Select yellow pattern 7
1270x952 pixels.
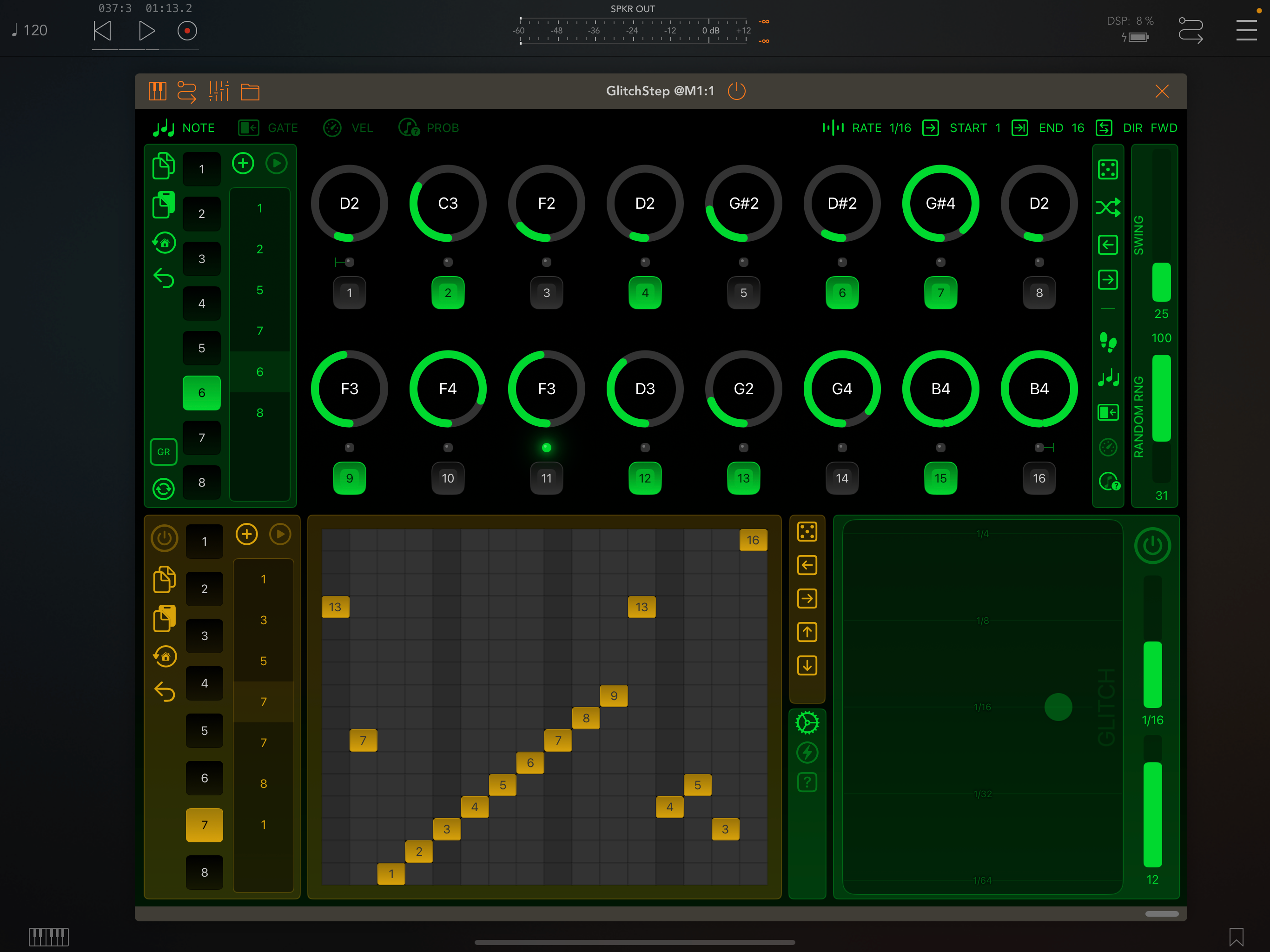(205, 825)
